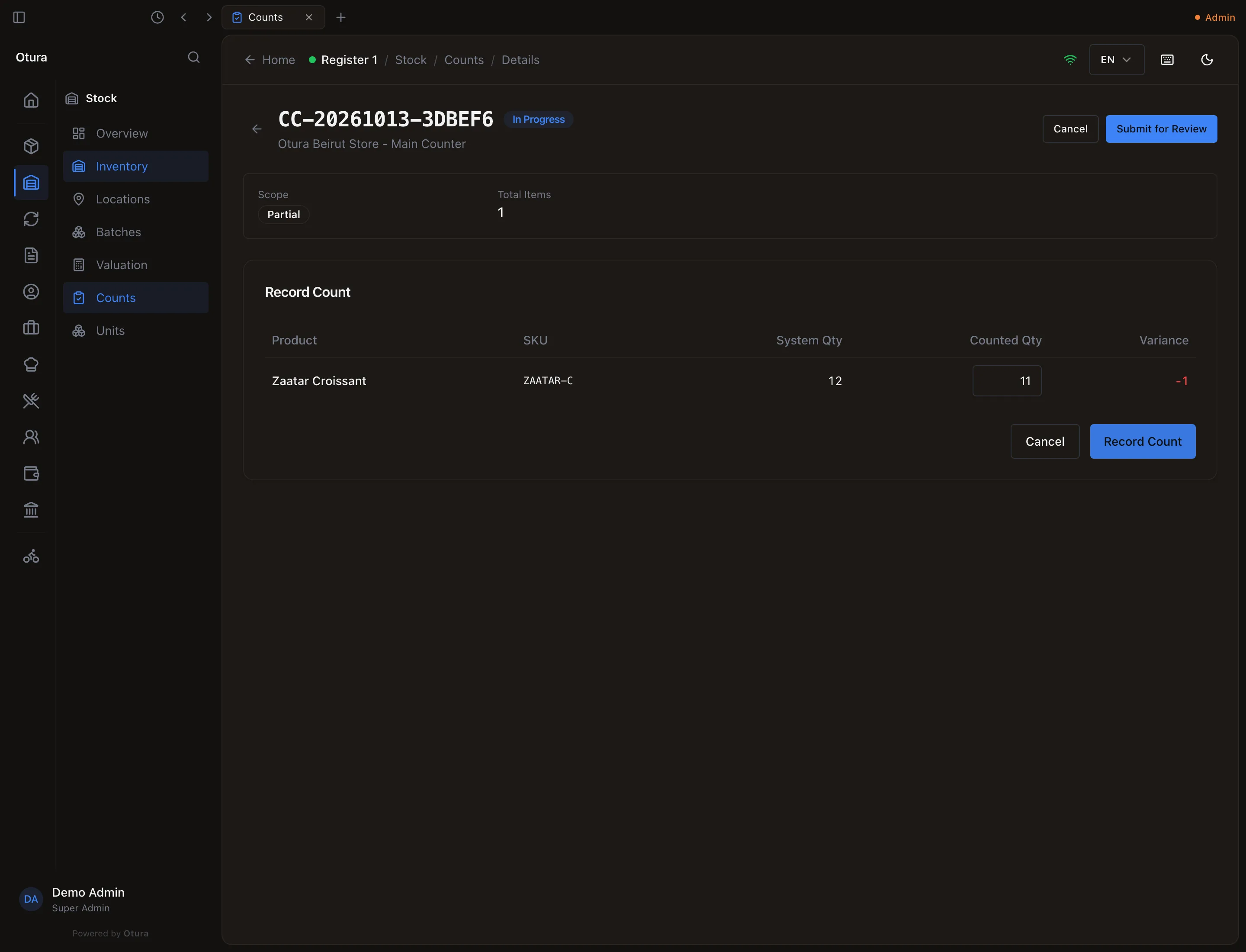1246x952 pixels.
Task: Close the Counts tab
Action: (309, 17)
